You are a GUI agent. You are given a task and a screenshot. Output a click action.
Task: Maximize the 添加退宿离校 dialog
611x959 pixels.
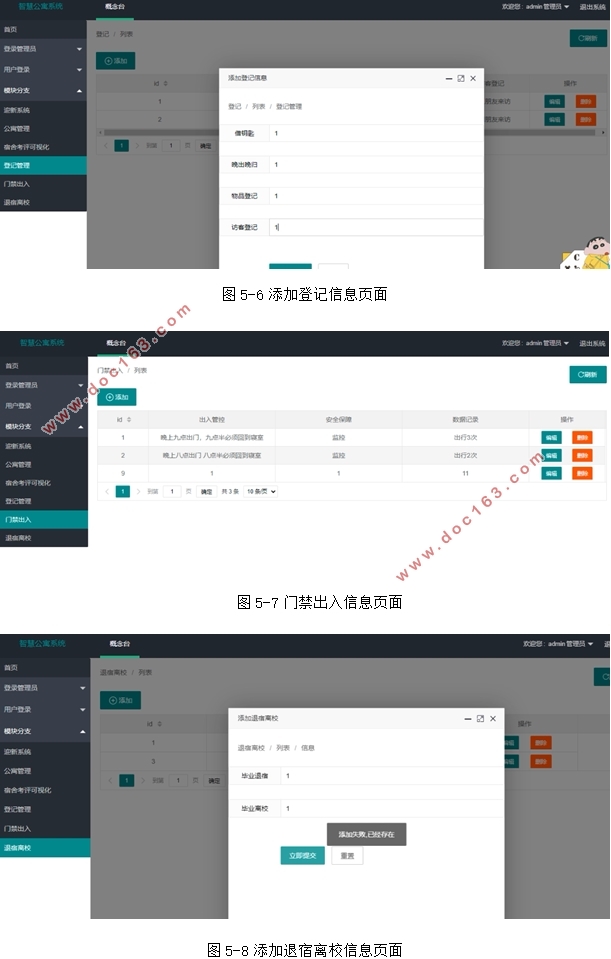480,719
